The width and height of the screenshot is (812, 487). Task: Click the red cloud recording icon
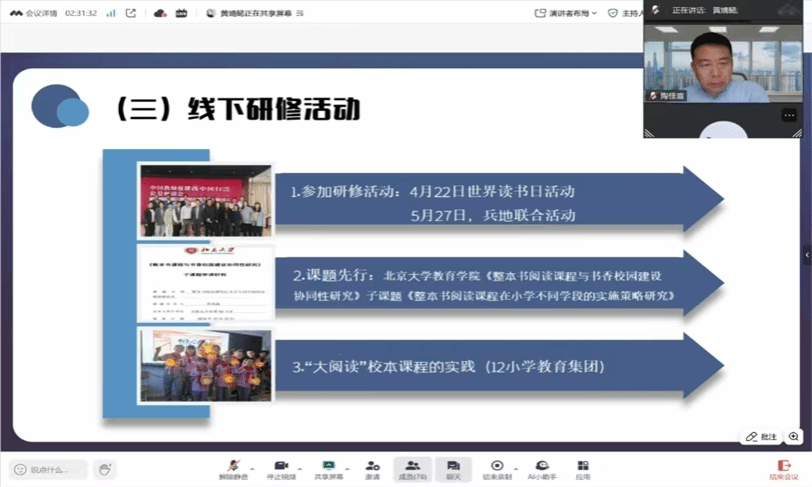pos(160,13)
